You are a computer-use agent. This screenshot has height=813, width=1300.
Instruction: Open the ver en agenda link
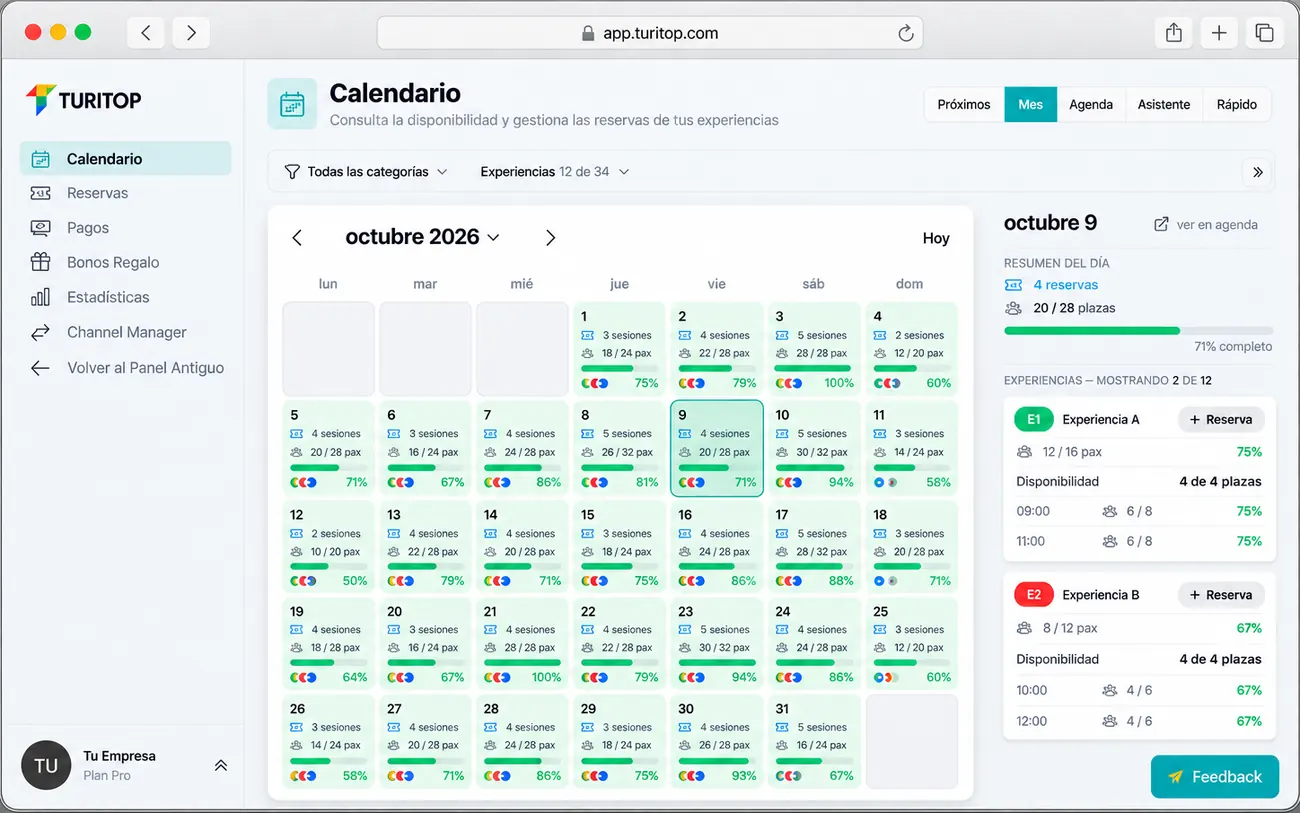pos(1206,225)
